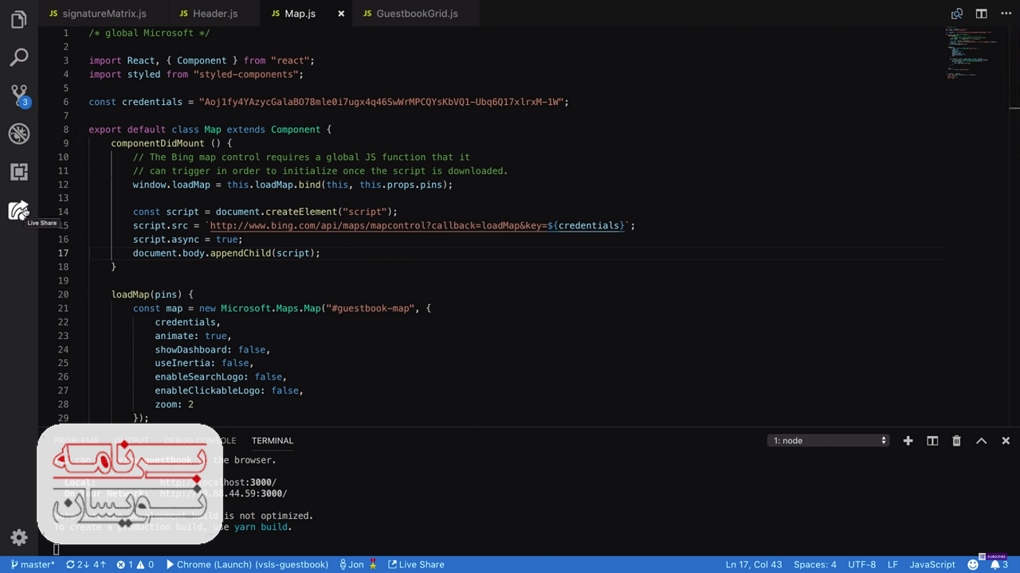
Task: Kill the terminal with trash icon
Action: 956,441
